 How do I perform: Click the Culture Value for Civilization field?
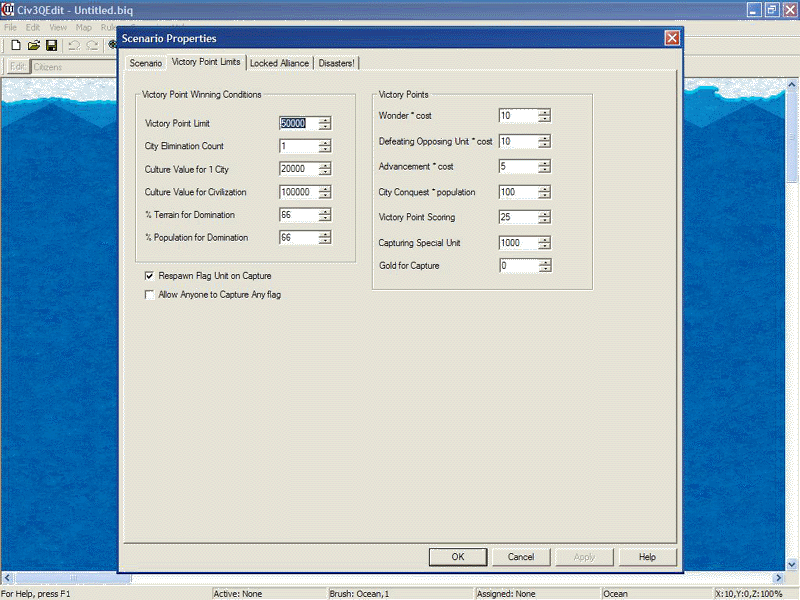coord(298,192)
